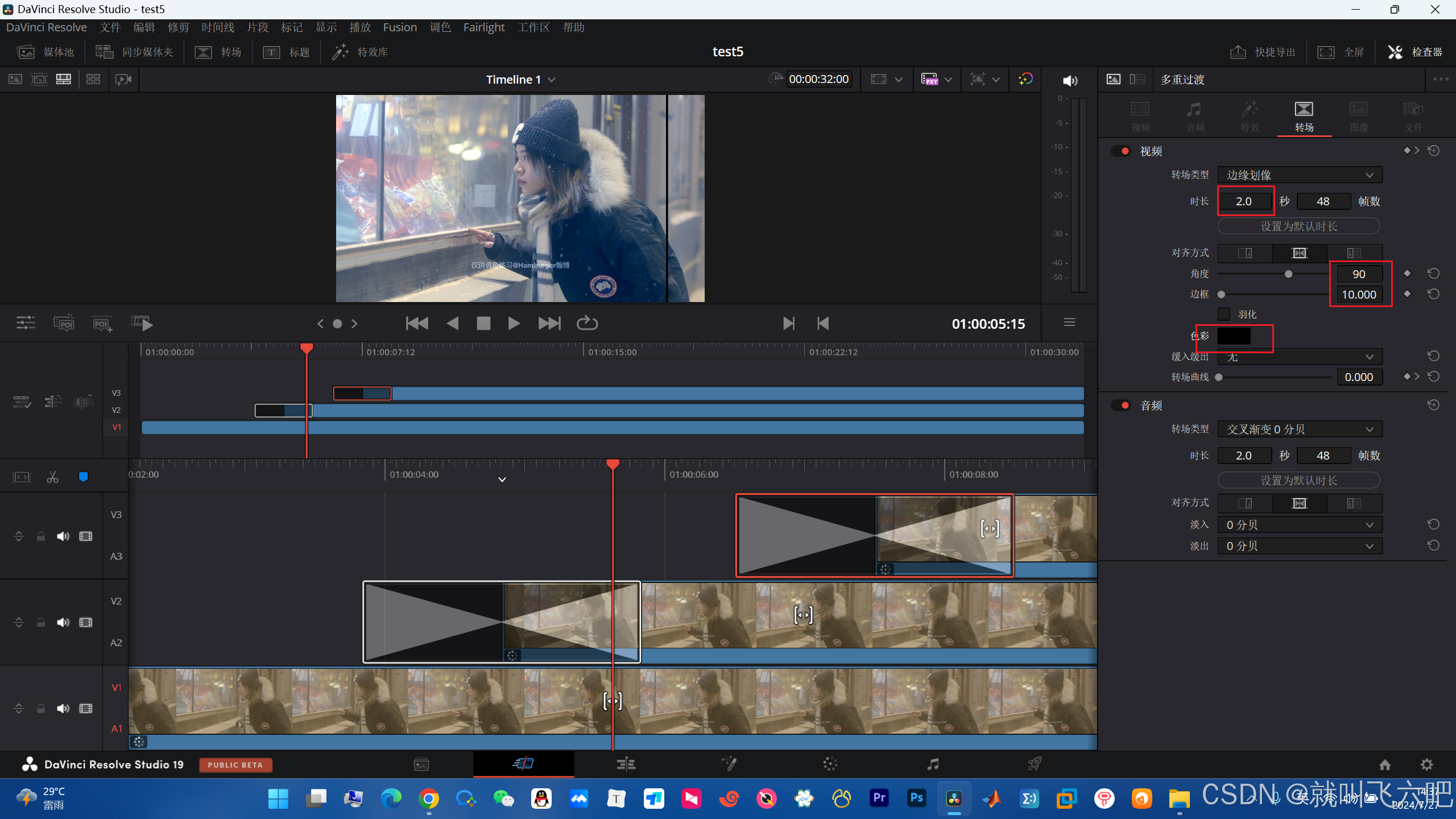The width and height of the screenshot is (1456, 819).
Task: Open the 边缘划像 transition type dropdown
Action: 1300,175
